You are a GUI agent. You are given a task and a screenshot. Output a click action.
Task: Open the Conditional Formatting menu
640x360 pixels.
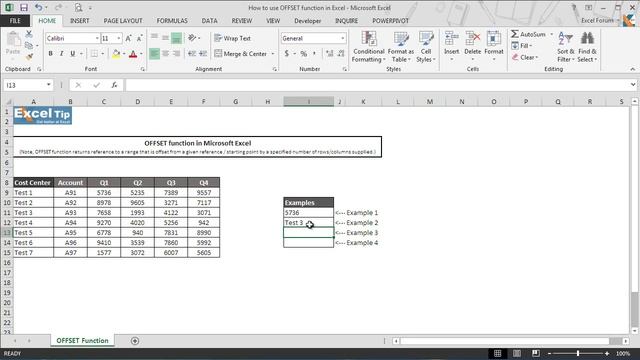click(369, 47)
